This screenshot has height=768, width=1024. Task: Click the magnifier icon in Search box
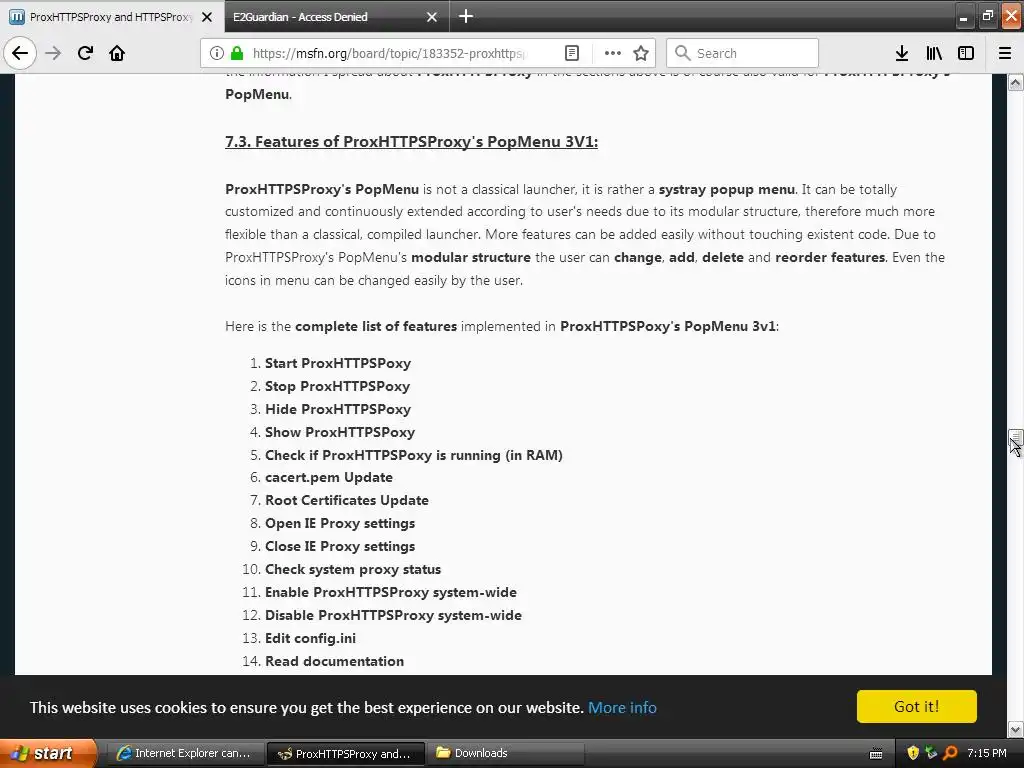tap(682, 53)
